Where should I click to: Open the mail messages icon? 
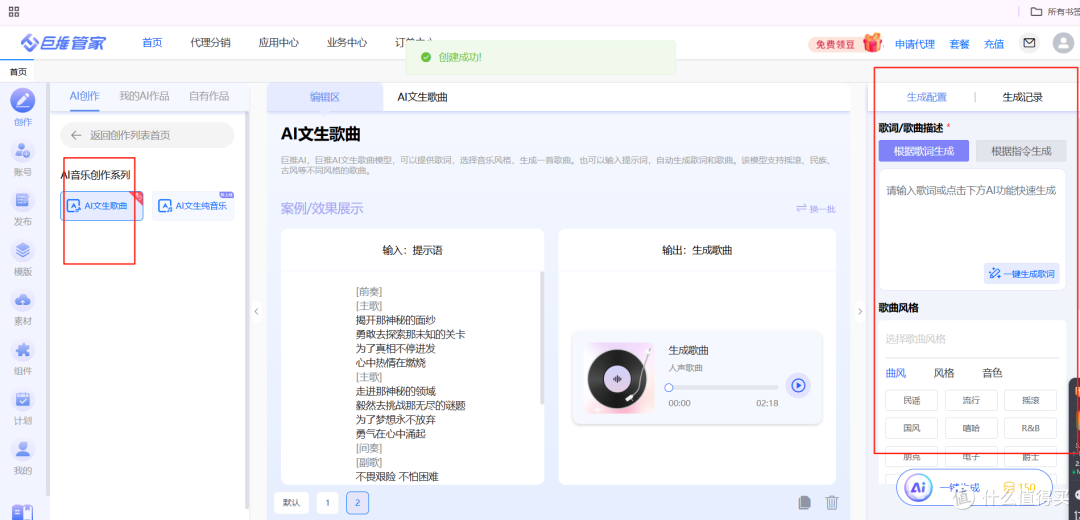click(1029, 43)
